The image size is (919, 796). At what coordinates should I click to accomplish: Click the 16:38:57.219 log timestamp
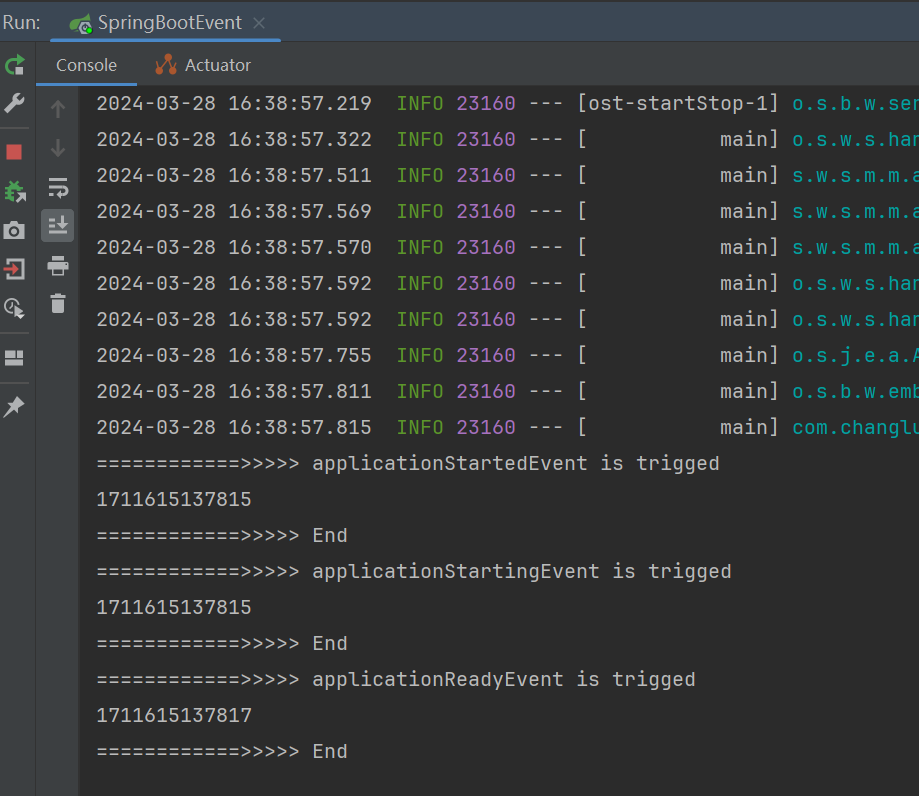(299, 103)
